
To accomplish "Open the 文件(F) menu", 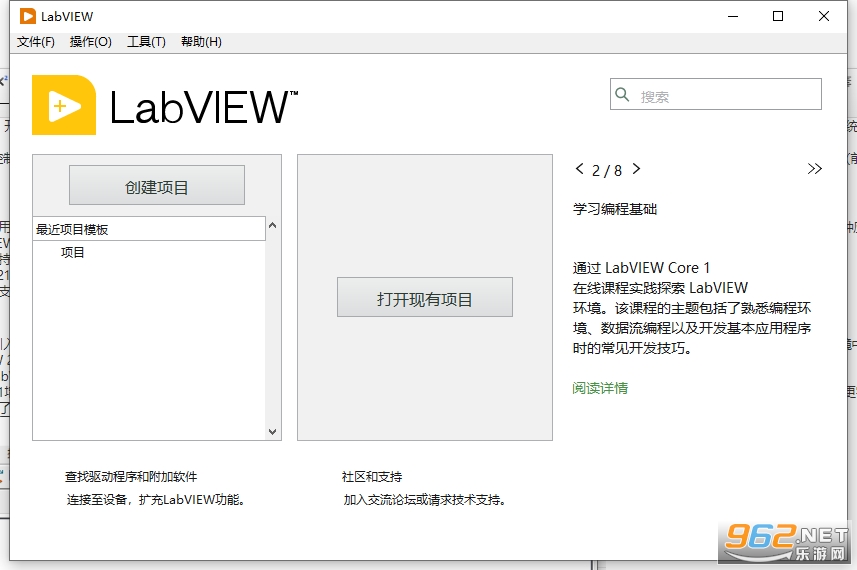I will tap(36, 42).
